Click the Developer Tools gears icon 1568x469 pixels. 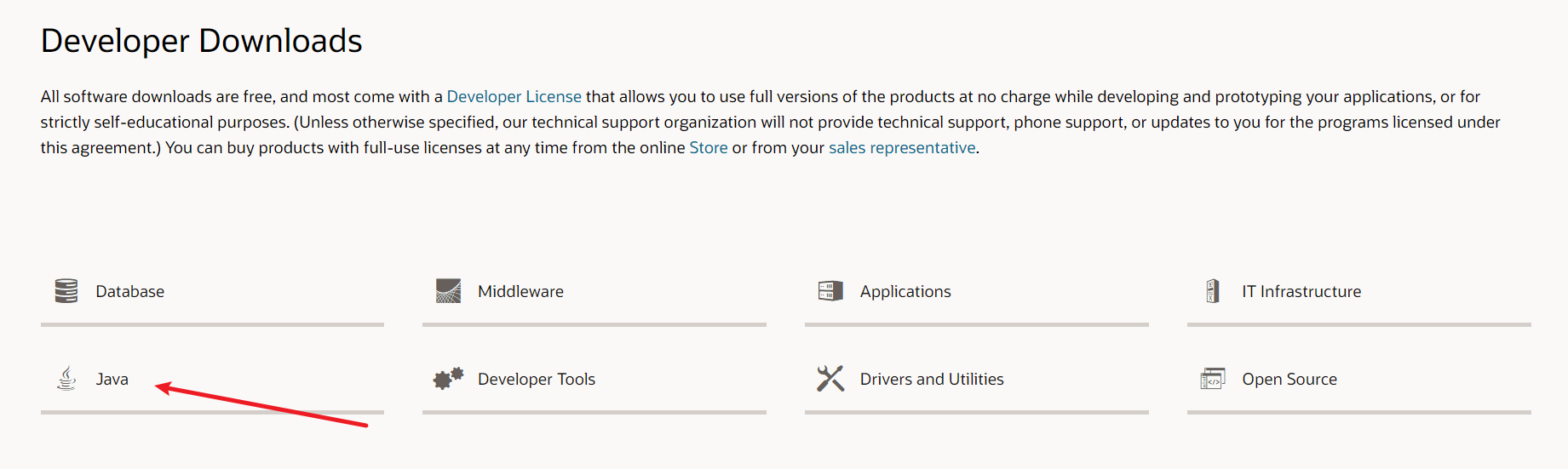(x=448, y=378)
